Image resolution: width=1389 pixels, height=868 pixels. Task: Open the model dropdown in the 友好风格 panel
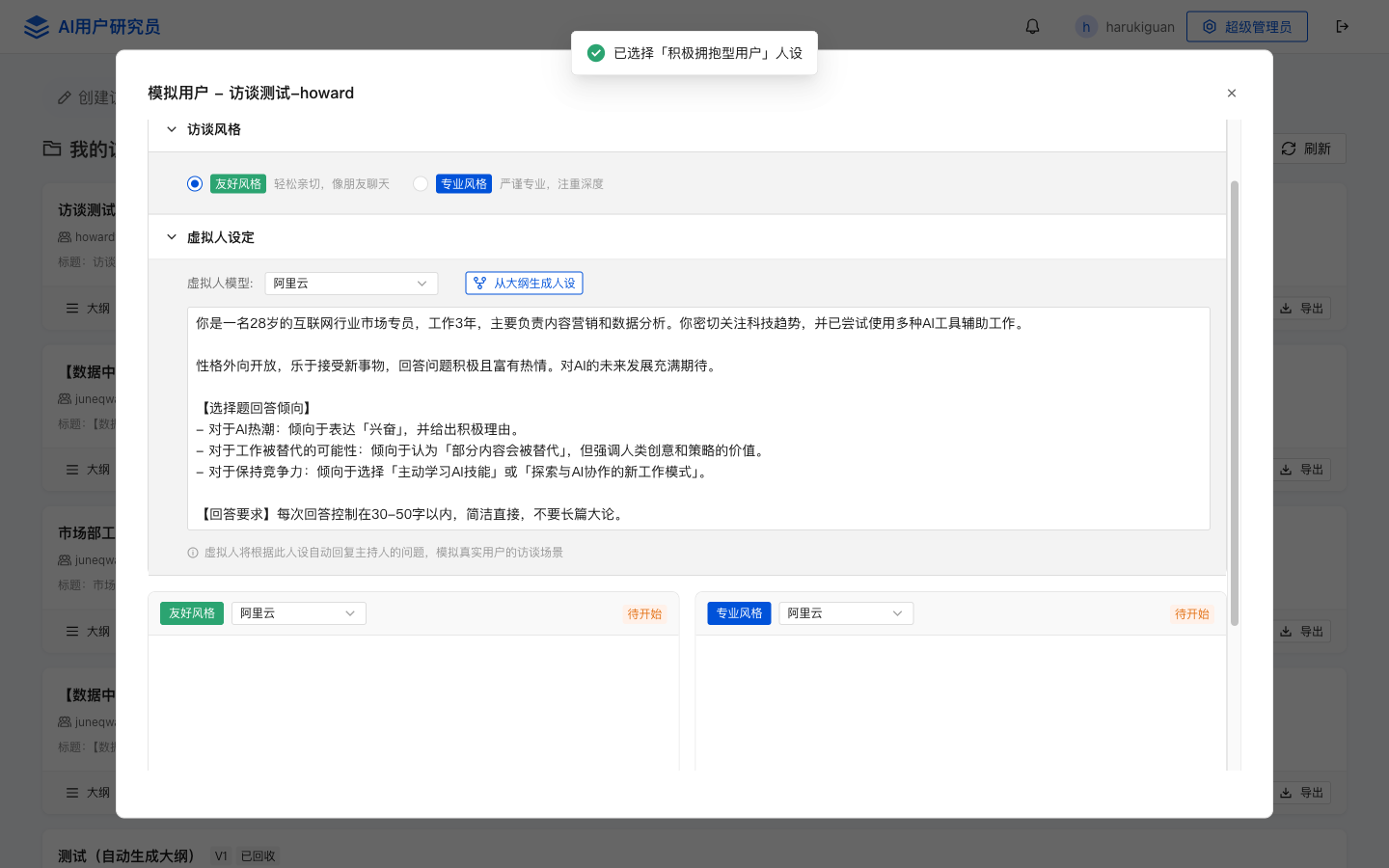pyautogui.click(x=298, y=613)
